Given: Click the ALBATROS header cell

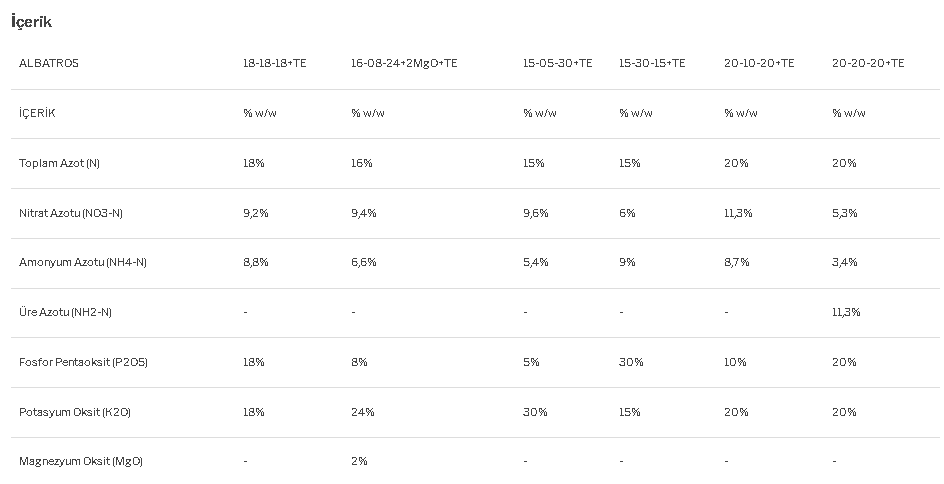Looking at the screenshot, I should pyautogui.click(x=49, y=63).
